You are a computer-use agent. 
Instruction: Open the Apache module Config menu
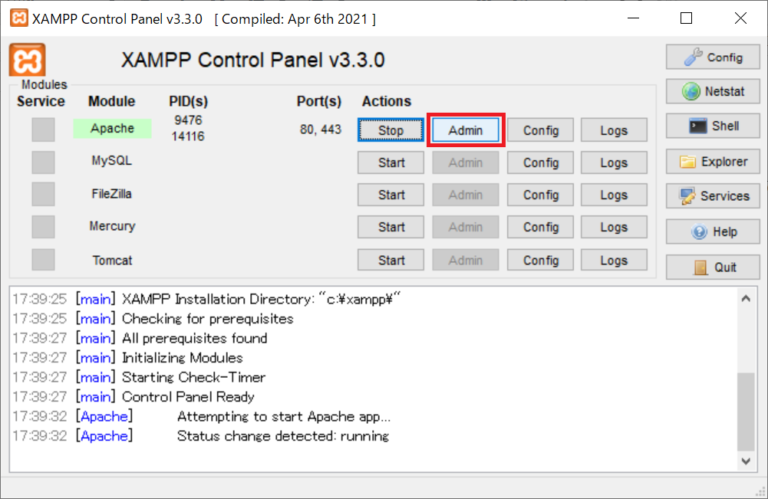coord(540,130)
